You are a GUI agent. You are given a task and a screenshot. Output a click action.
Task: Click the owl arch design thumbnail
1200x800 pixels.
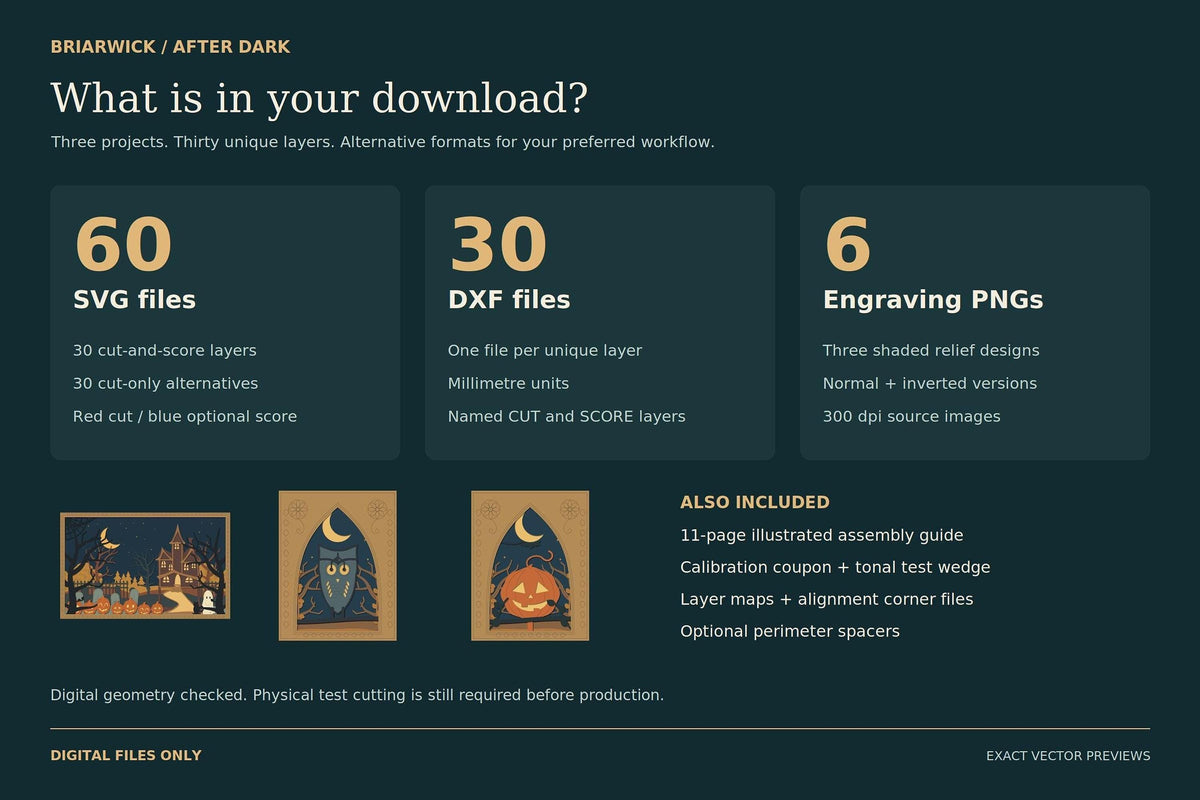337,565
